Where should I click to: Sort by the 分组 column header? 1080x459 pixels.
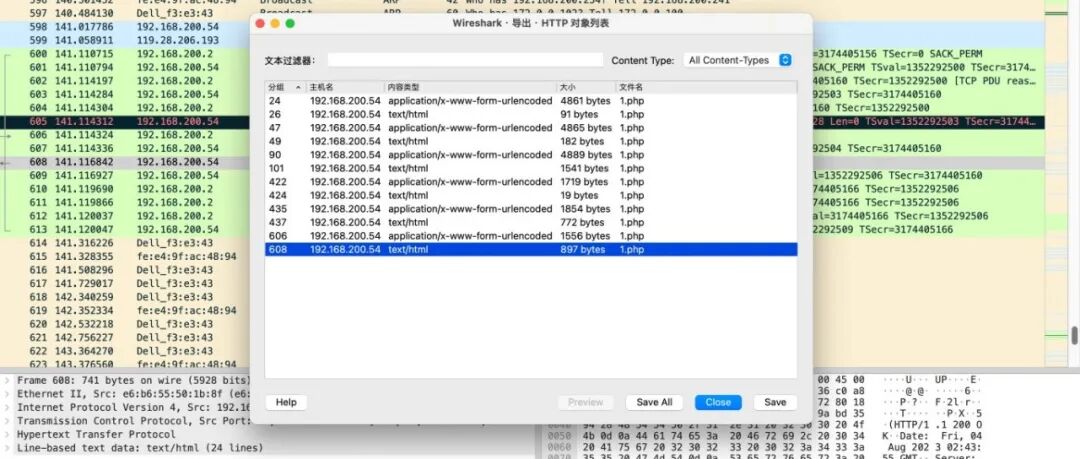(286, 88)
